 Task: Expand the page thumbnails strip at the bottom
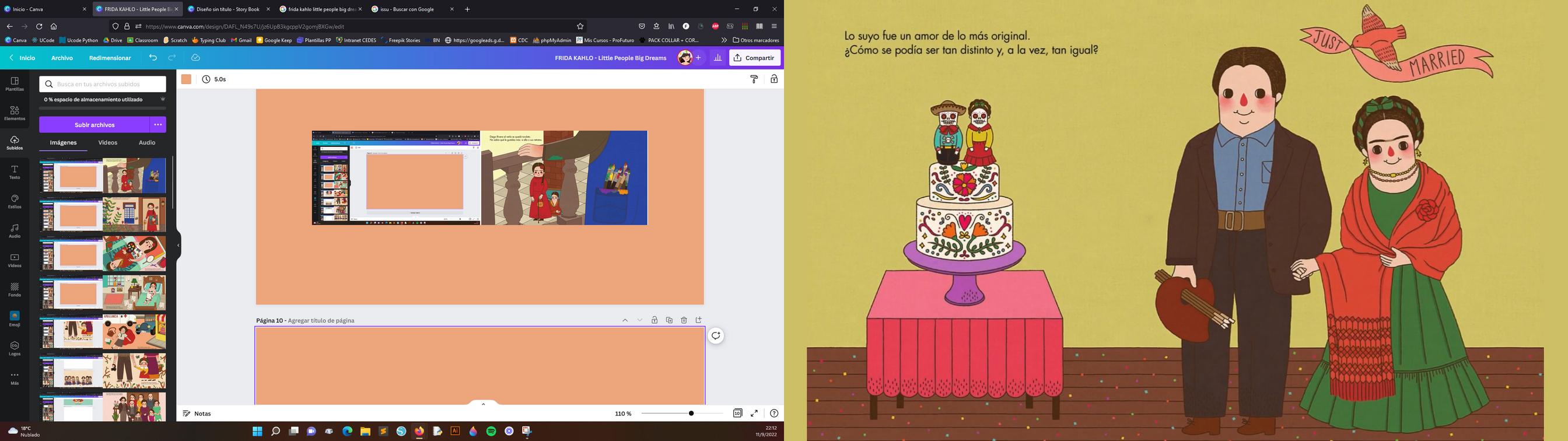point(484,404)
